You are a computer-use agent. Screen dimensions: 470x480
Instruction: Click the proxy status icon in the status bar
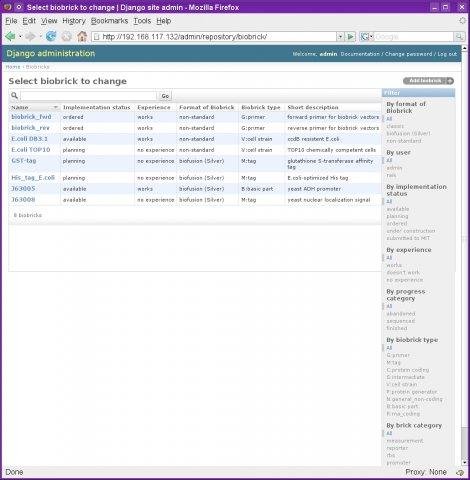460,472
